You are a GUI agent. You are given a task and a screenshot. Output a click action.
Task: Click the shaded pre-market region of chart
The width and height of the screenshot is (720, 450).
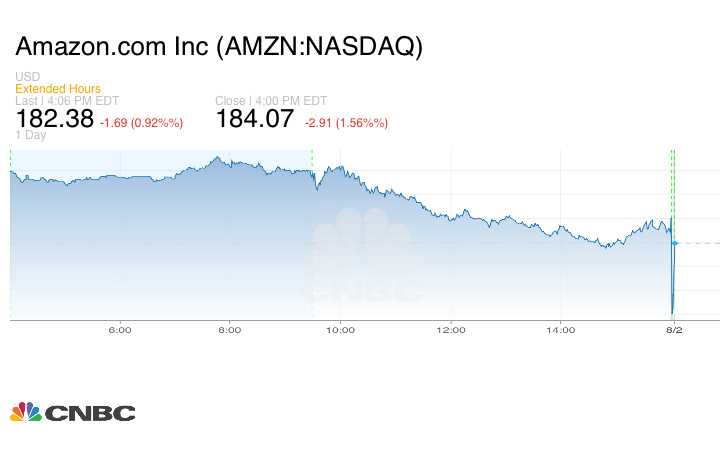[x=160, y=250]
